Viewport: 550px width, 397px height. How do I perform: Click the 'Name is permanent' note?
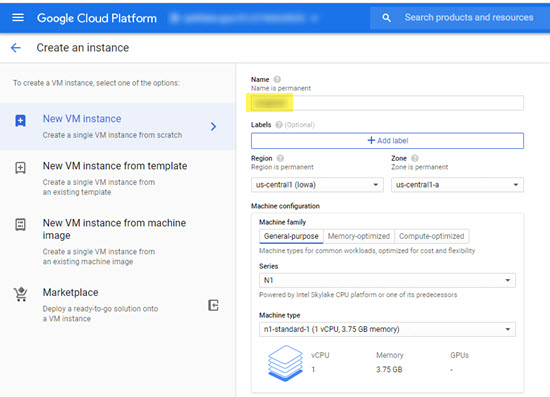coord(281,88)
